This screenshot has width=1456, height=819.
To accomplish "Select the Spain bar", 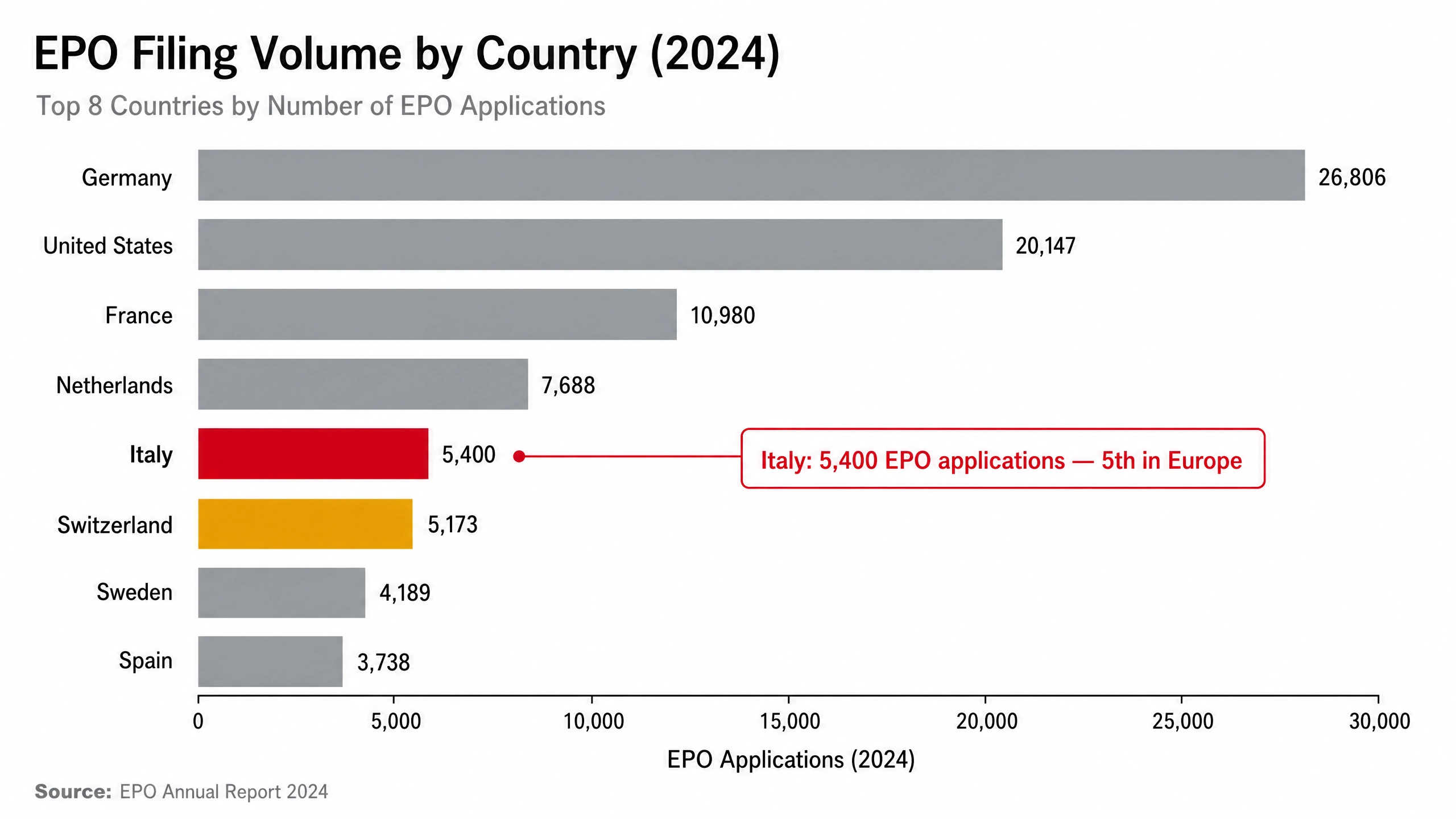I will [270, 661].
